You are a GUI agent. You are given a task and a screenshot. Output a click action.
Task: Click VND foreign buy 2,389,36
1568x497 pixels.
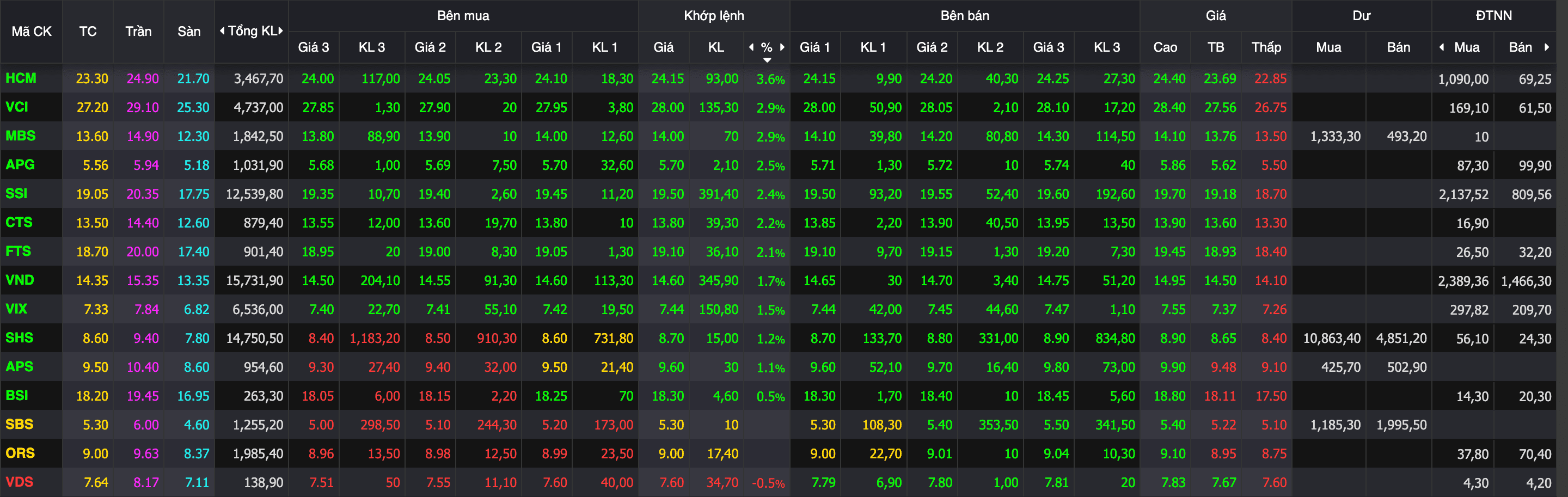point(1463,281)
